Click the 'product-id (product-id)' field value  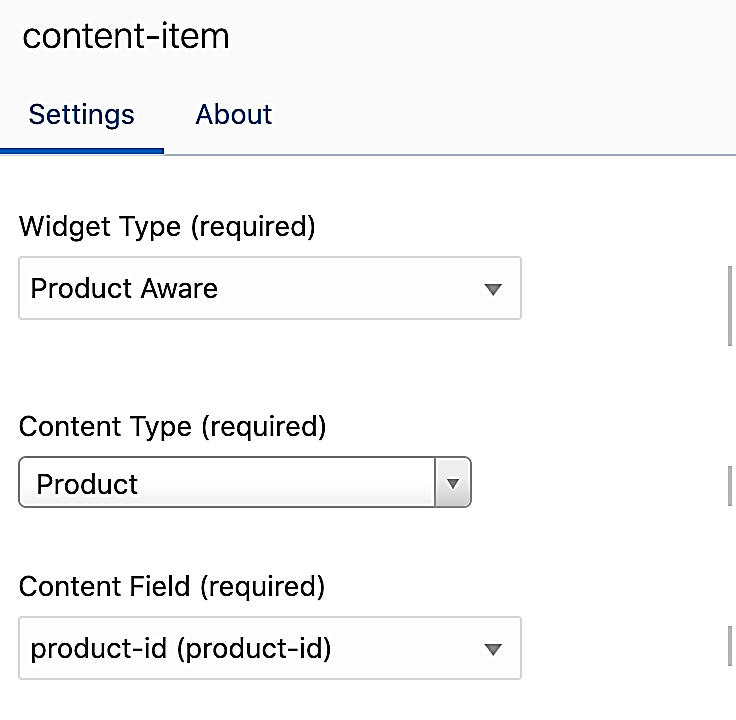point(181,649)
